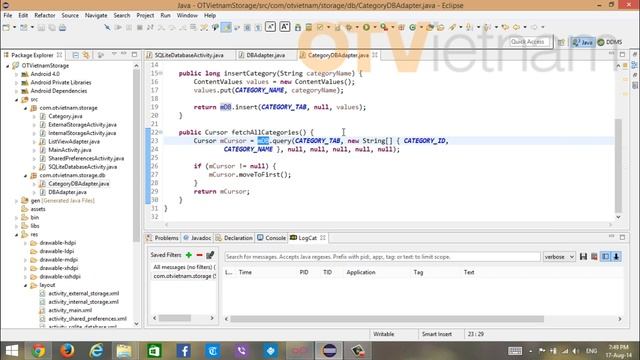Open the Refactor menu
Screen dimensions: 640x360
[44, 15]
